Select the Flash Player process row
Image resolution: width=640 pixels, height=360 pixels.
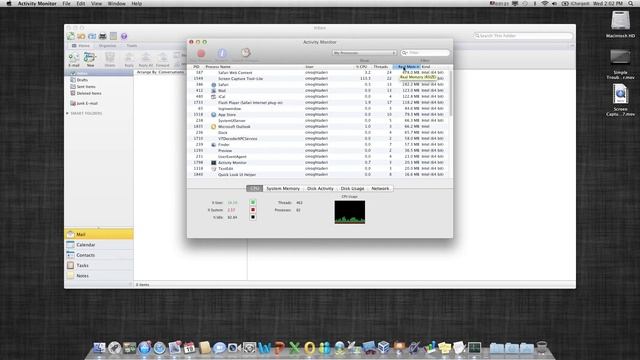(318, 102)
